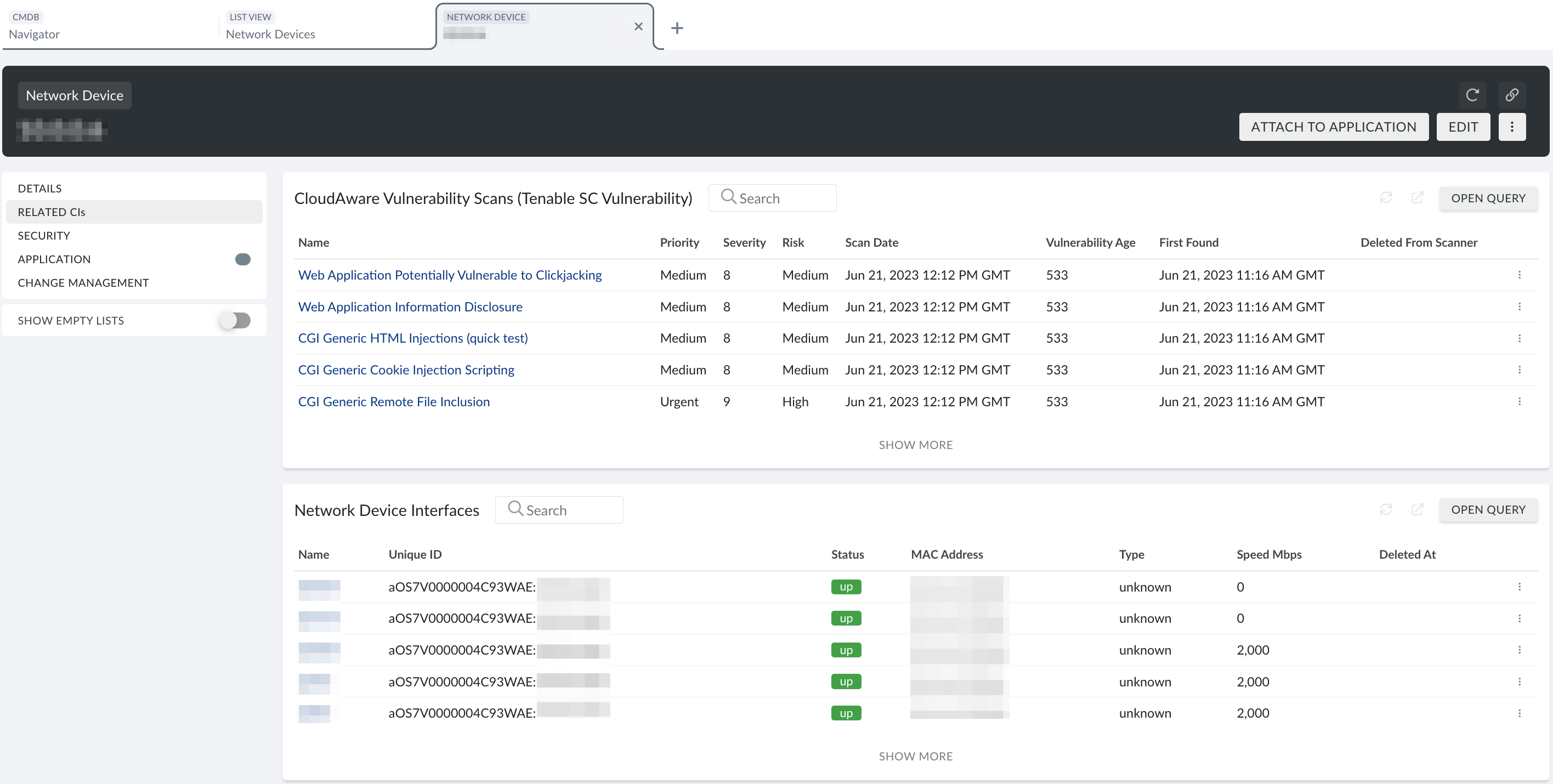Refresh the Network Device record
Viewport: 1553px width, 784px height.
pyautogui.click(x=1473, y=95)
